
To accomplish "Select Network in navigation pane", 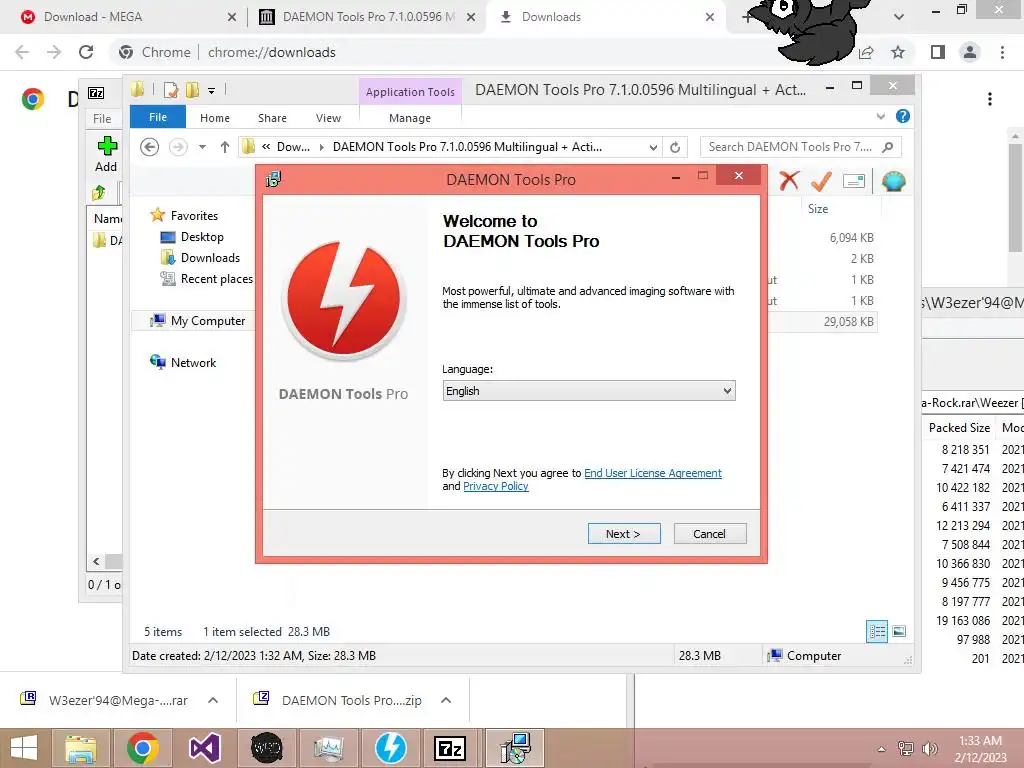I will (193, 362).
